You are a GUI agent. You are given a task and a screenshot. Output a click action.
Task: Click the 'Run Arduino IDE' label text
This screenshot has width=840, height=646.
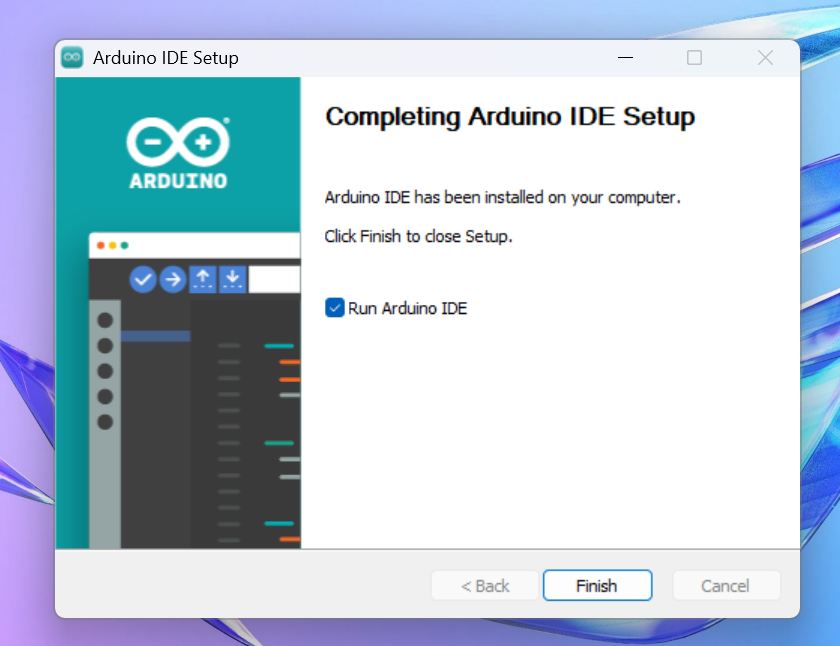pyautogui.click(x=408, y=309)
